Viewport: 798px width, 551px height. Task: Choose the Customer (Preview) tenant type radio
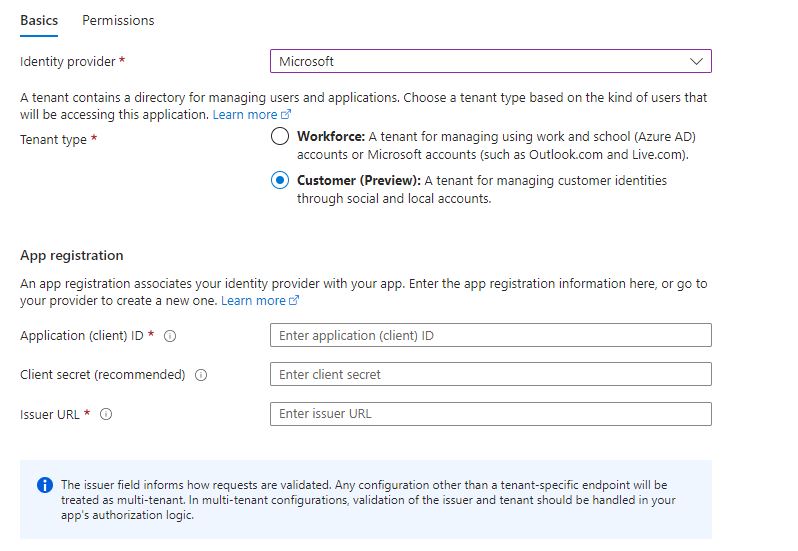[x=280, y=180]
